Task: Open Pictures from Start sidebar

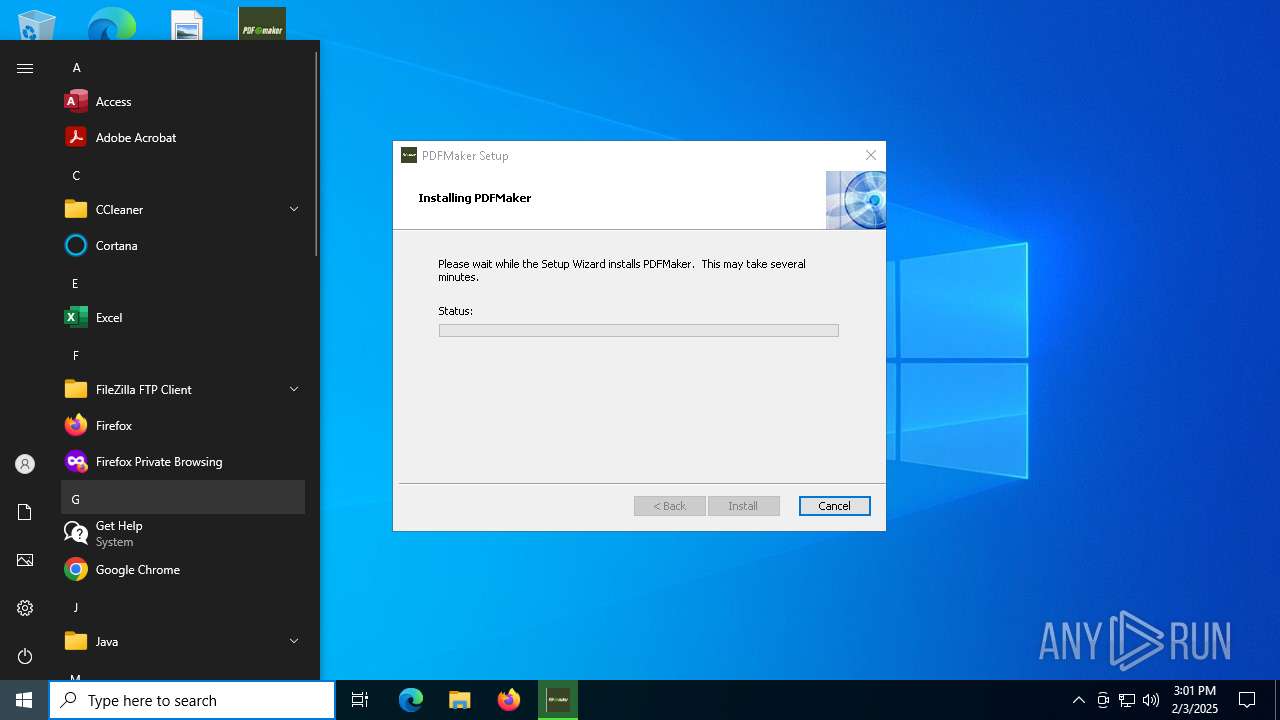Action: (25, 560)
